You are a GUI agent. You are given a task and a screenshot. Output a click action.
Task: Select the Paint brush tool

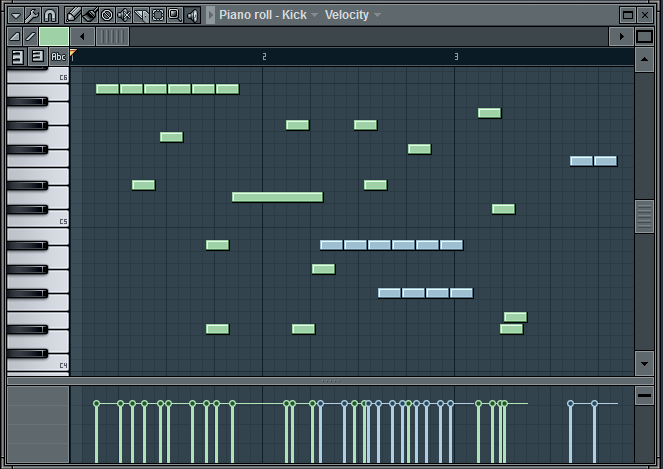coord(90,15)
